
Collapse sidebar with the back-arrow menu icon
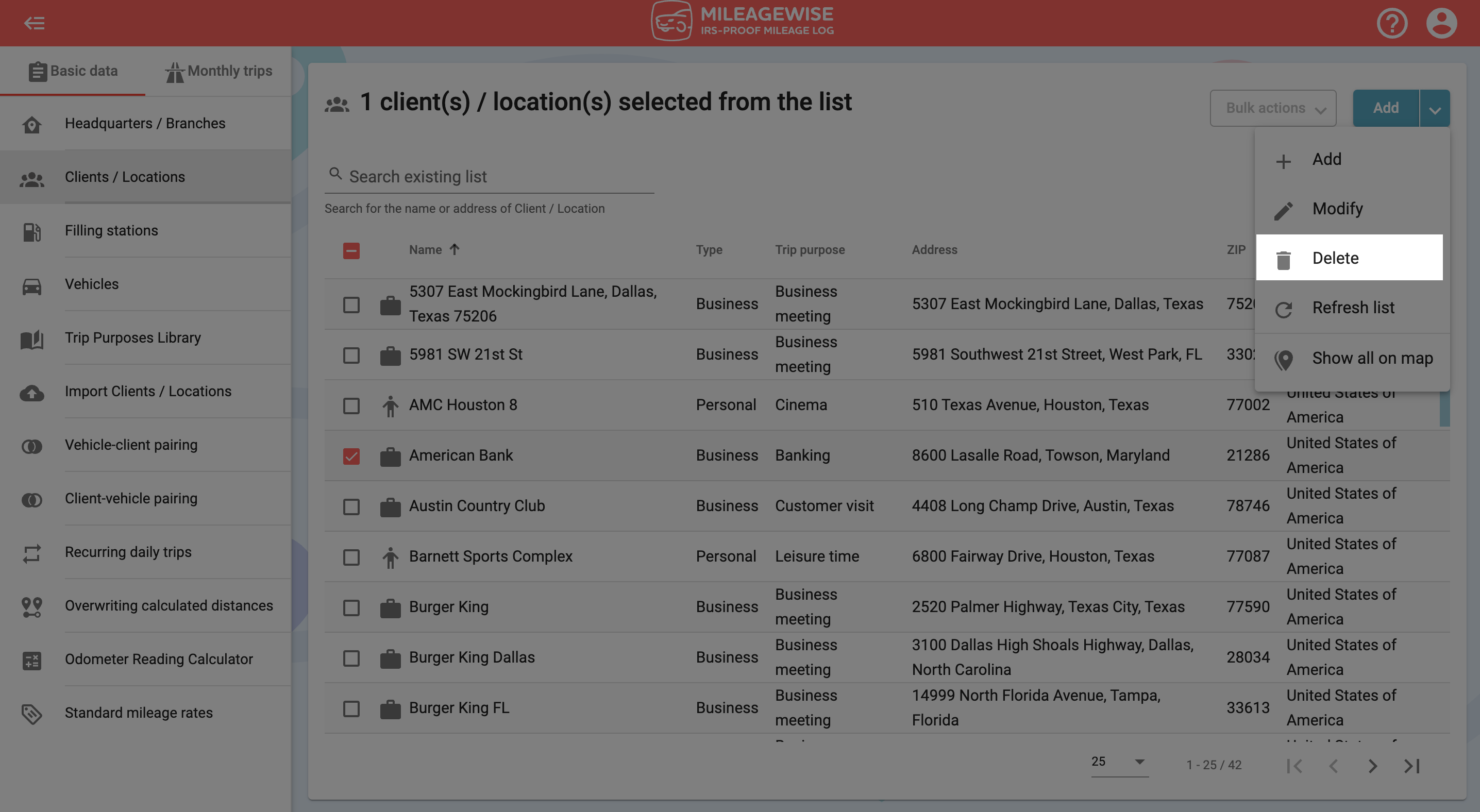(35, 23)
